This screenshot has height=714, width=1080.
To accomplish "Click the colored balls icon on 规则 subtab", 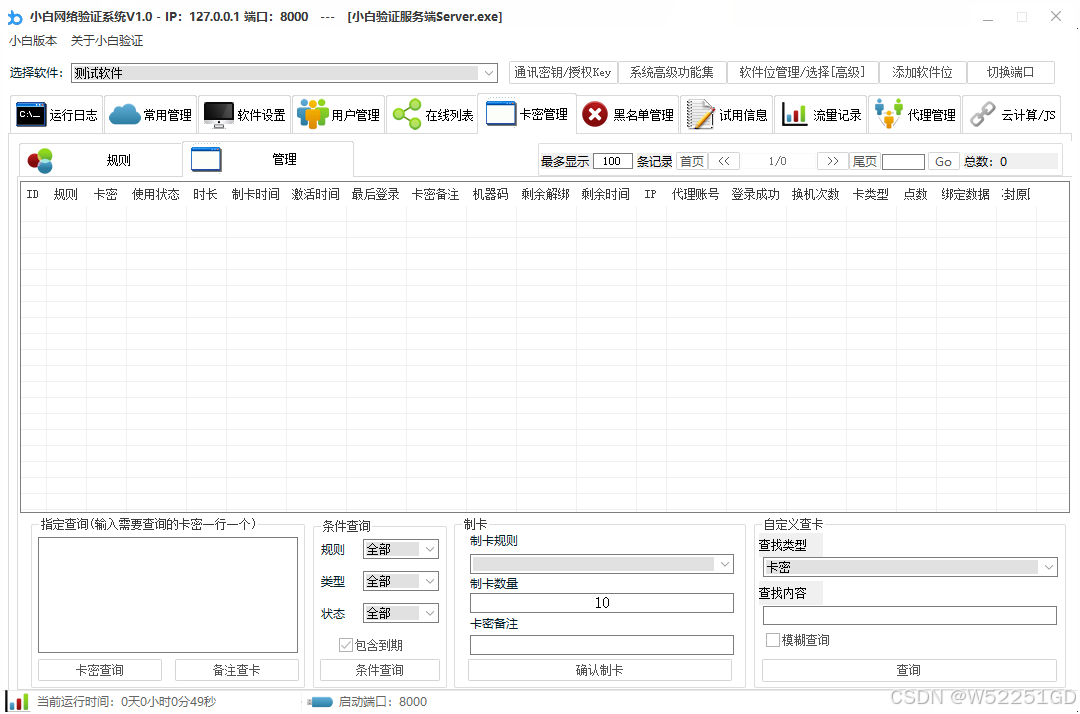I will tap(41, 160).
